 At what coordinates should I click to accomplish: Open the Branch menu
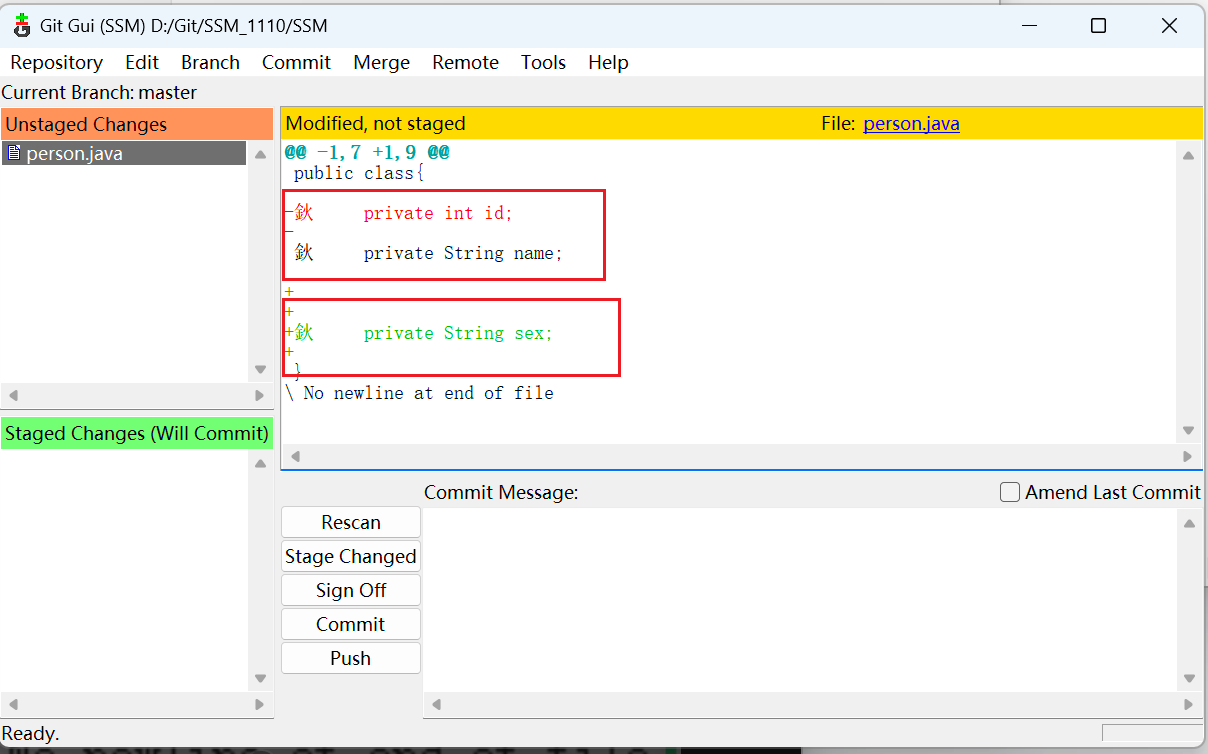pyautogui.click(x=210, y=62)
